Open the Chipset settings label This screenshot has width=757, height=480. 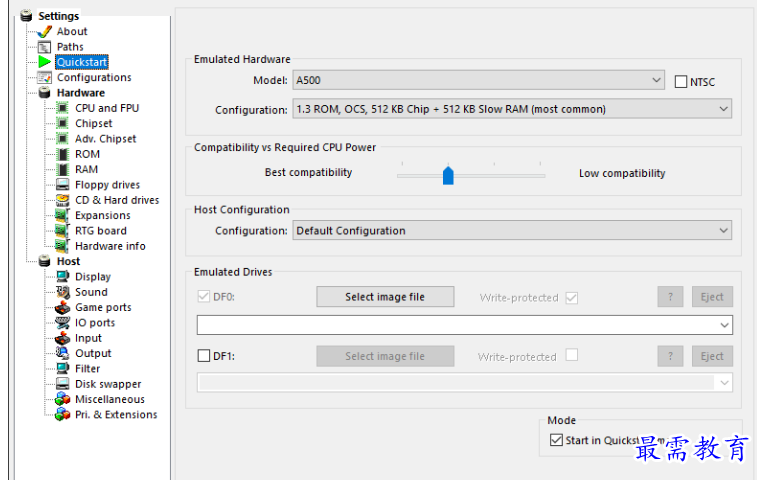94,124
